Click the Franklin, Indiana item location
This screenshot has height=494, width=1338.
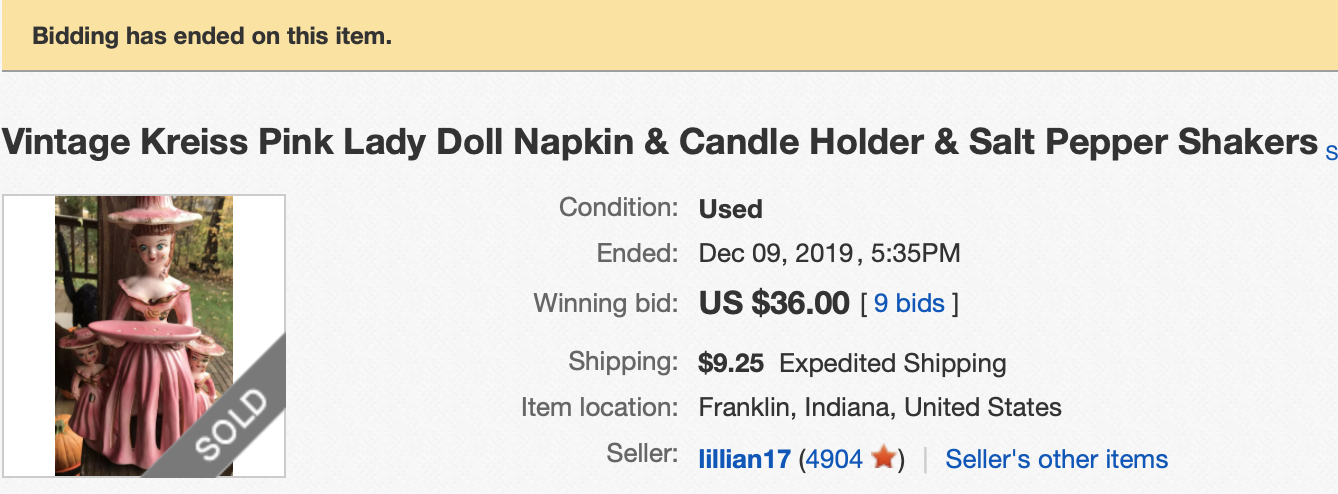(879, 408)
